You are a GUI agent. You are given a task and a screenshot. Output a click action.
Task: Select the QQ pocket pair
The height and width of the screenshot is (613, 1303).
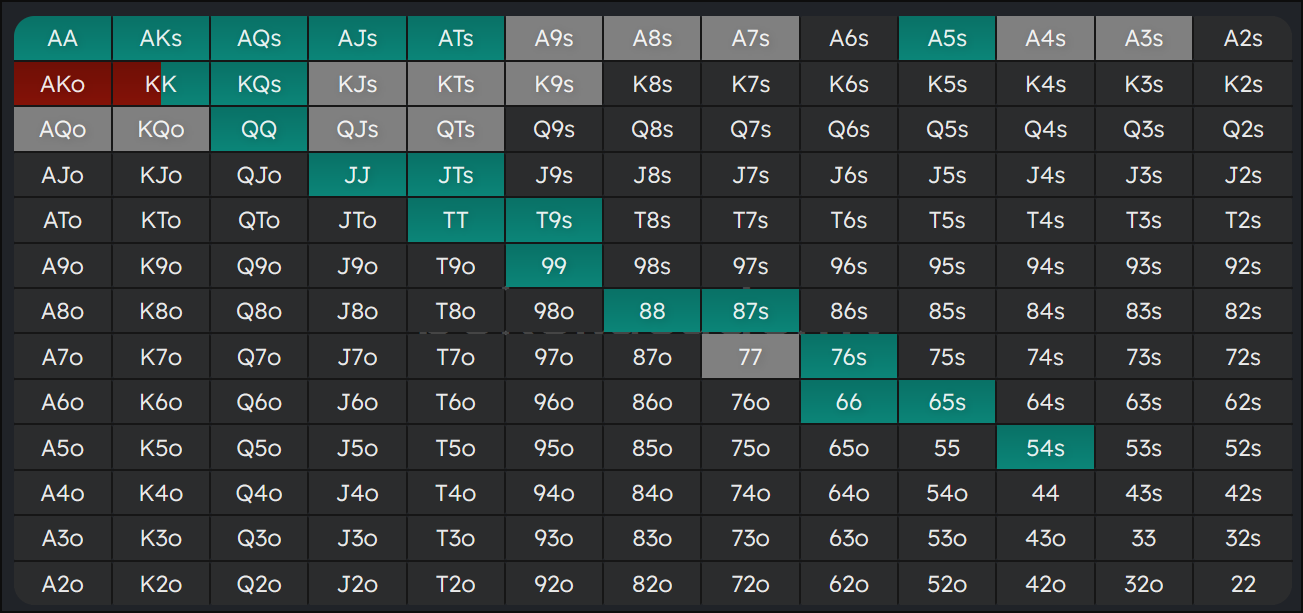(259, 130)
